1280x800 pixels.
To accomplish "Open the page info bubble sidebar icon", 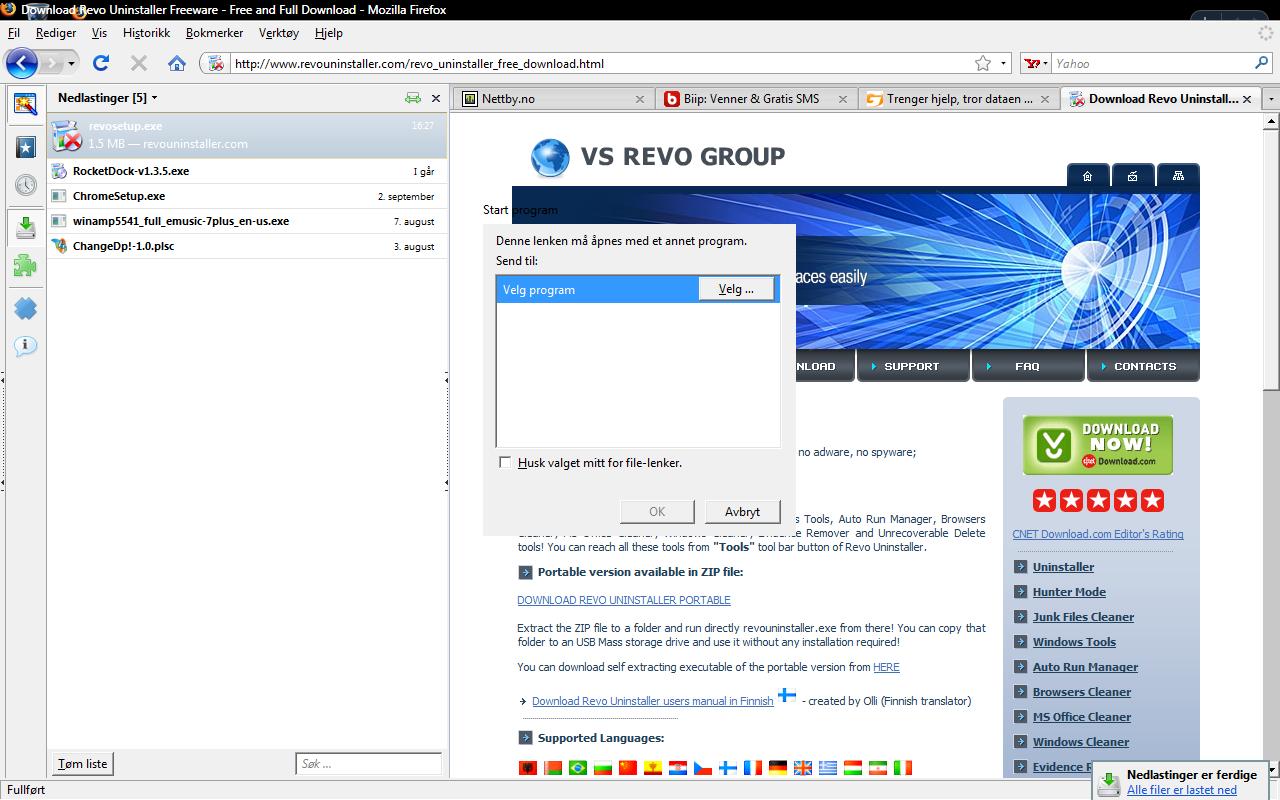I will [x=25, y=346].
